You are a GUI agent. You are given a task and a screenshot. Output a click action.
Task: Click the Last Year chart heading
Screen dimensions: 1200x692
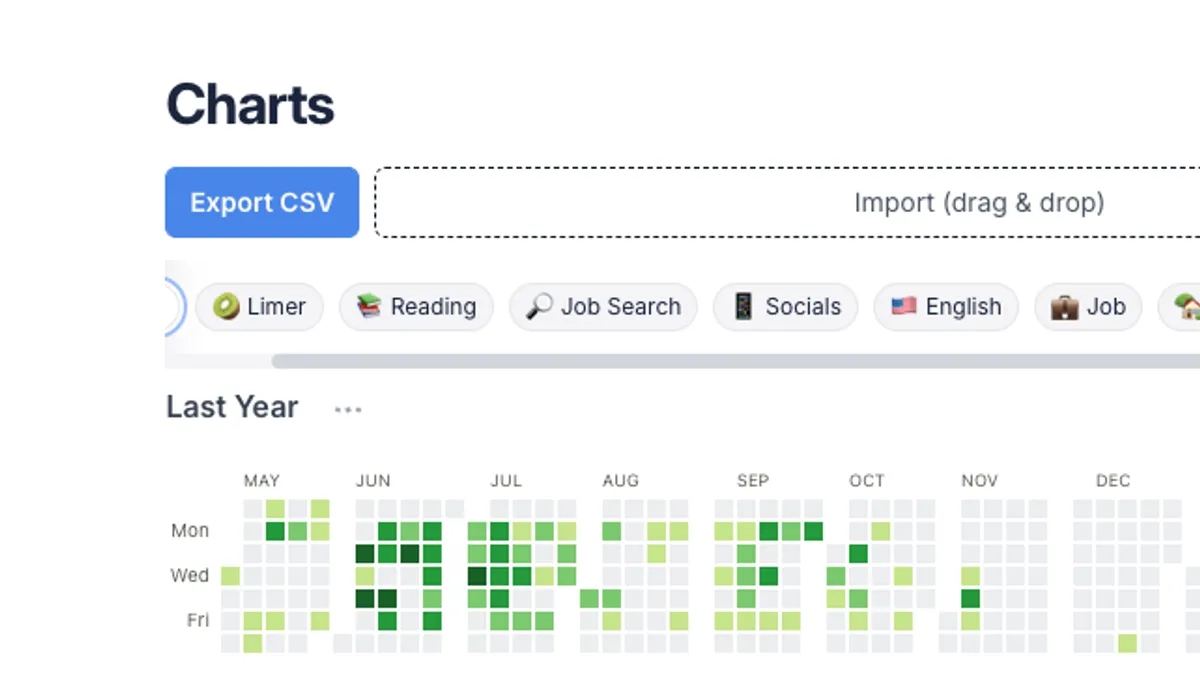(x=232, y=407)
